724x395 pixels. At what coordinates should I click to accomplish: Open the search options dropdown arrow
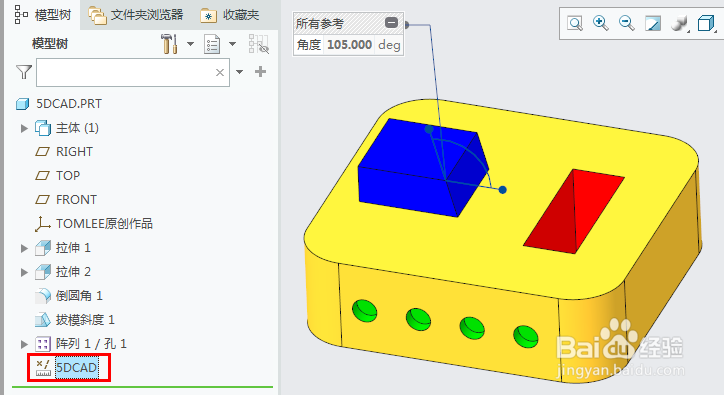pos(240,72)
